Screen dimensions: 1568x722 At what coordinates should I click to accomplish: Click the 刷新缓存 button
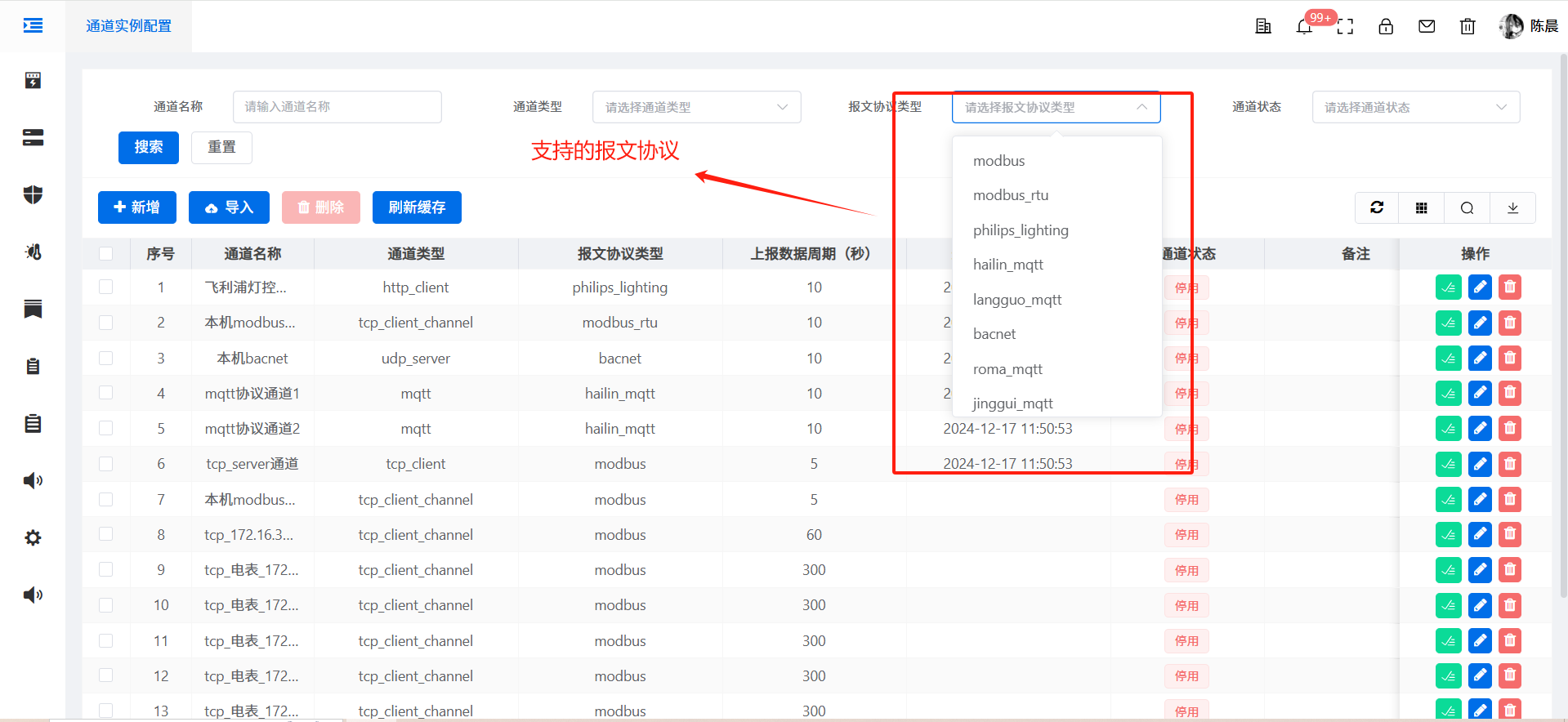click(417, 207)
